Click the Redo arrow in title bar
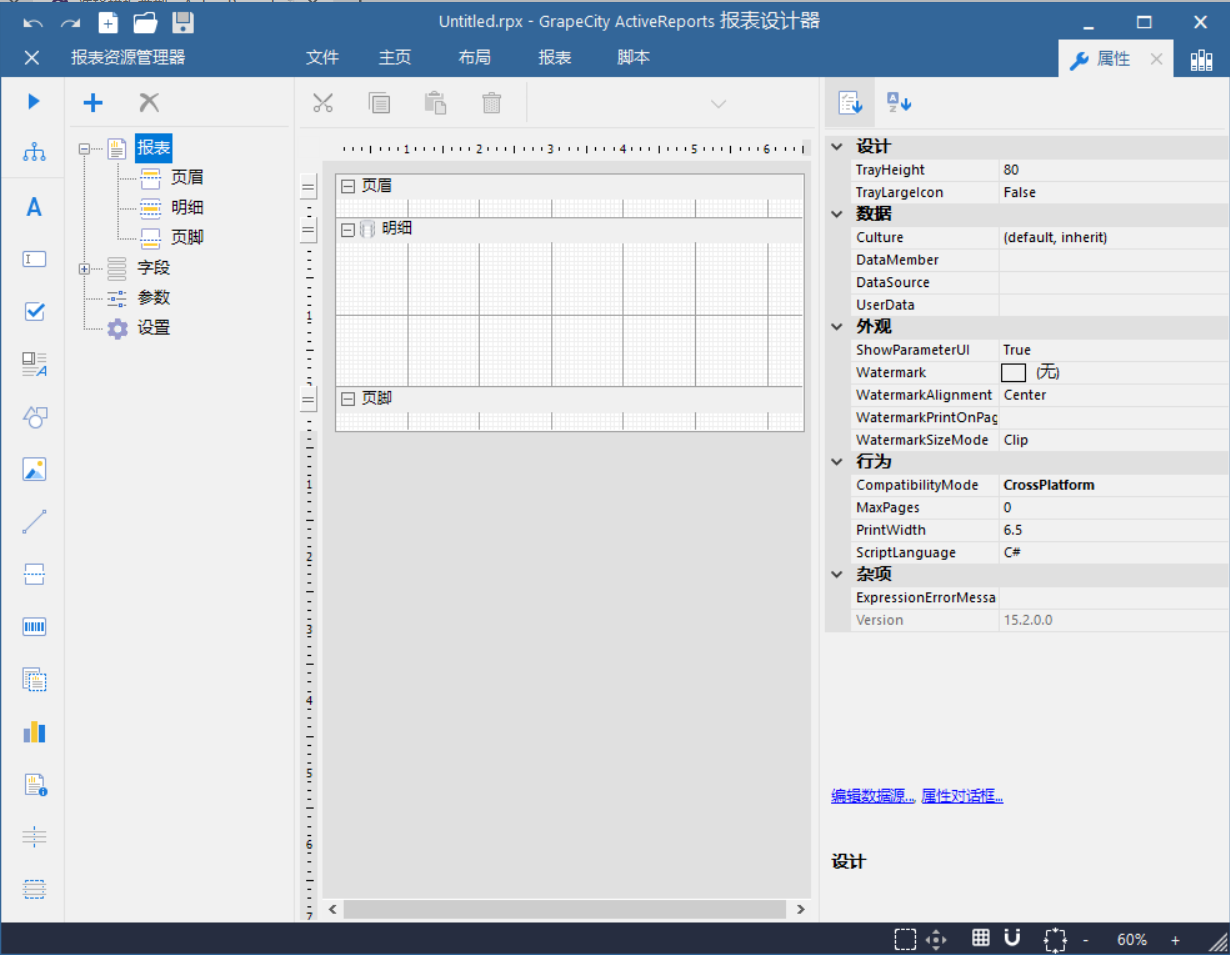This screenshot has height=955, width=1230. click(70, 23)
